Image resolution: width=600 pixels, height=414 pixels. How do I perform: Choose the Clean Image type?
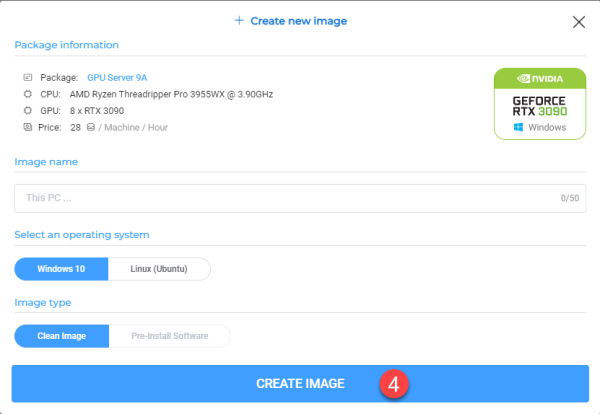(62, 336)
